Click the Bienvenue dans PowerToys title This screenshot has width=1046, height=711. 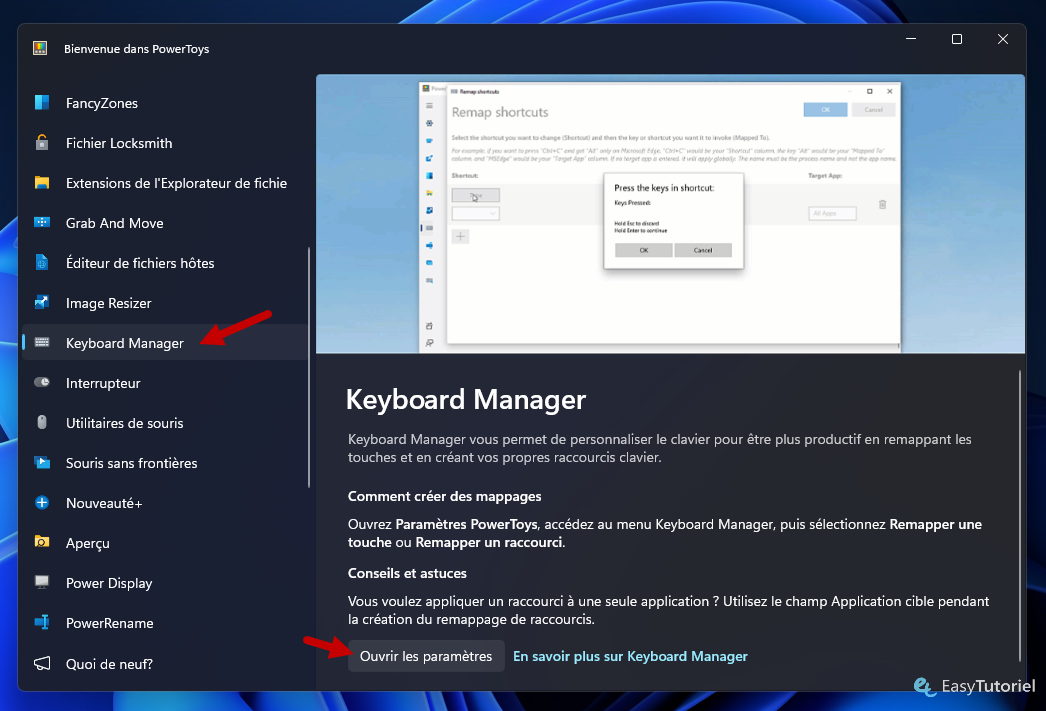[x=137, y=49]
